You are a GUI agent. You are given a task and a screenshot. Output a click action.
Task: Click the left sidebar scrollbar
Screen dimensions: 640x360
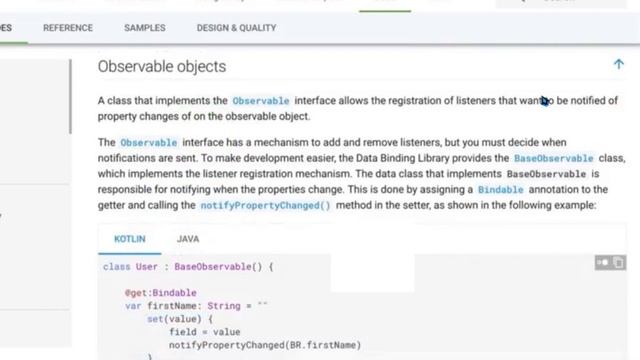click(70, 96)
